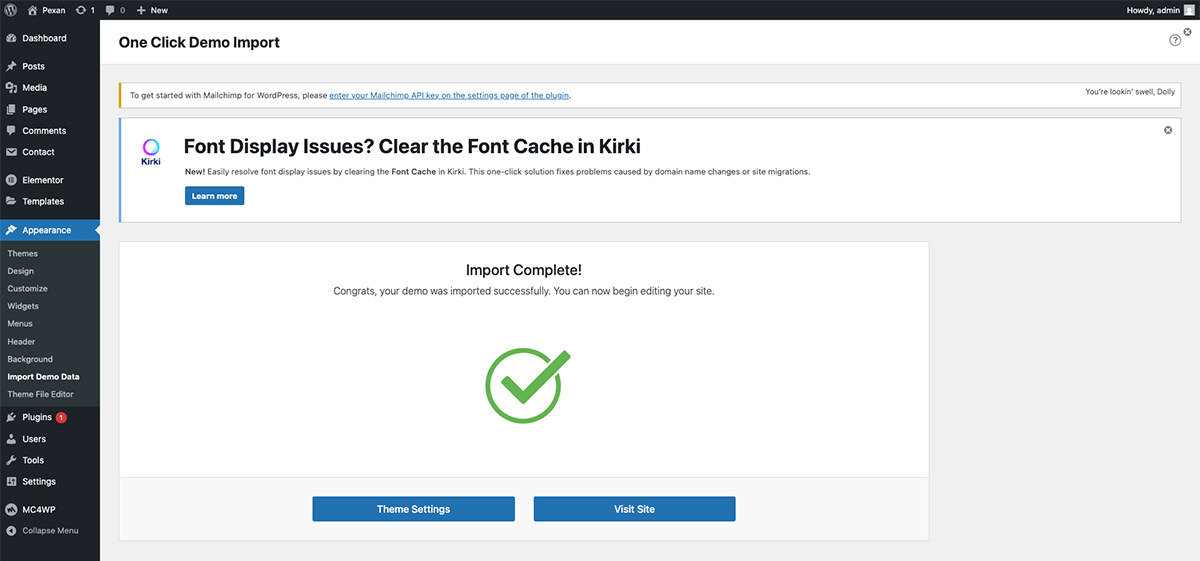Open the WordPress logo menu
The width and height of the screenshot is (1200, 561).
click(x=11, y=9)
